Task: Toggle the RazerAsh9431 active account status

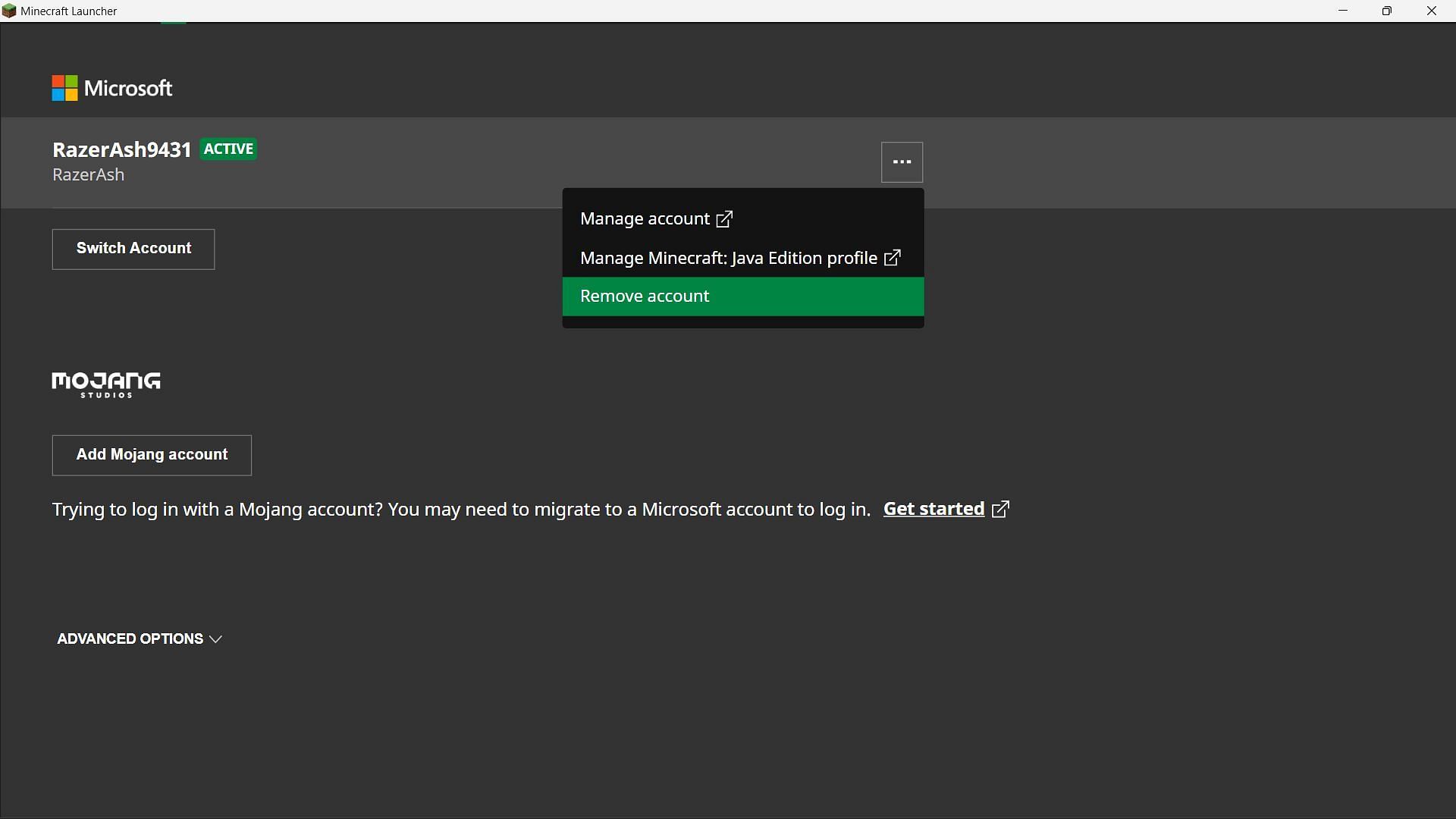Action: coord(228,149)
